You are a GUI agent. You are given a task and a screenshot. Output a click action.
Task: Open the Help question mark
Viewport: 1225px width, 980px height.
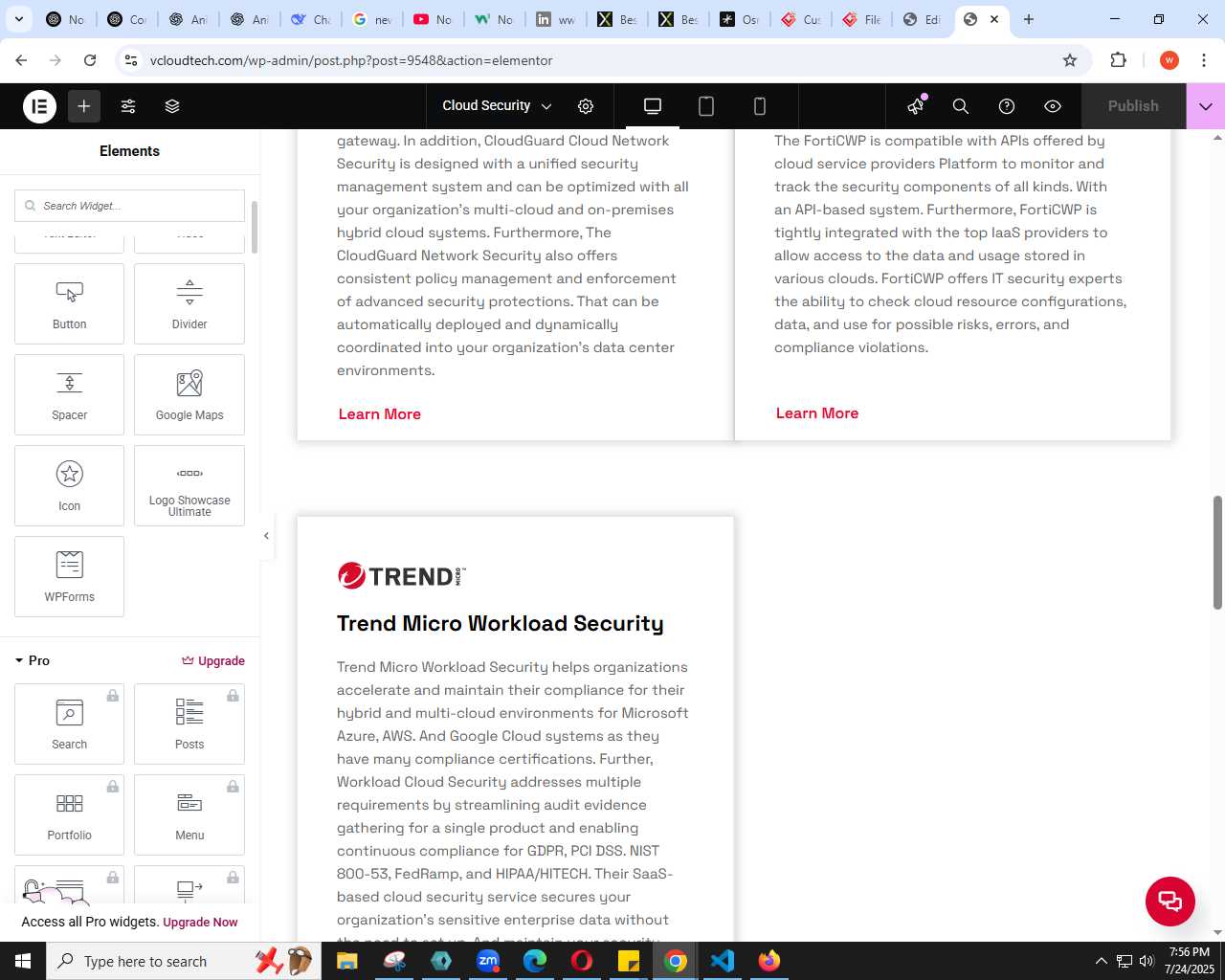tap(1007, 106)
